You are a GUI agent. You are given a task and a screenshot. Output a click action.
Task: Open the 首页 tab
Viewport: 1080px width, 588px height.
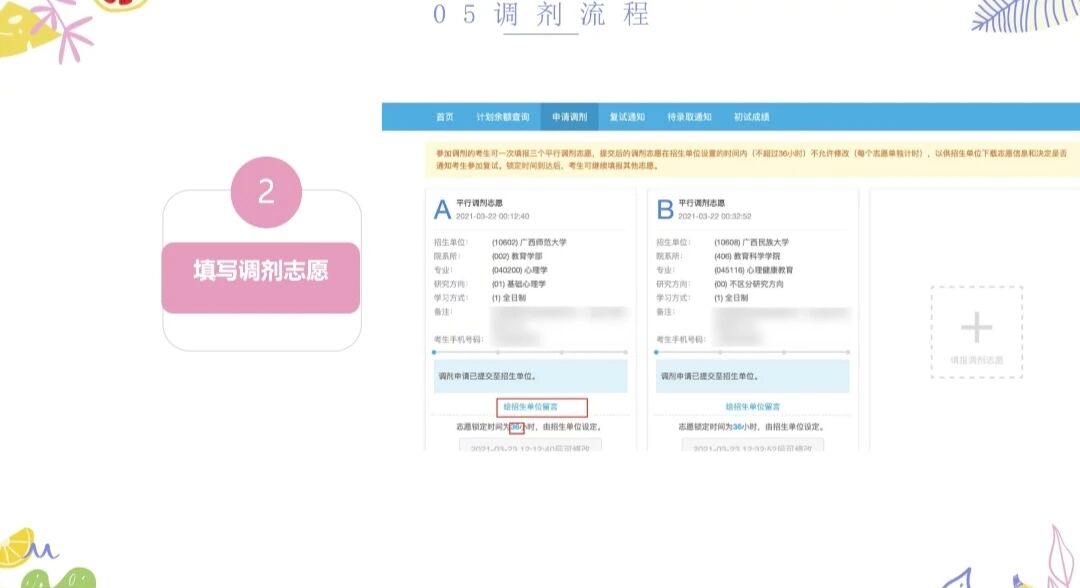tap(445, 117)
